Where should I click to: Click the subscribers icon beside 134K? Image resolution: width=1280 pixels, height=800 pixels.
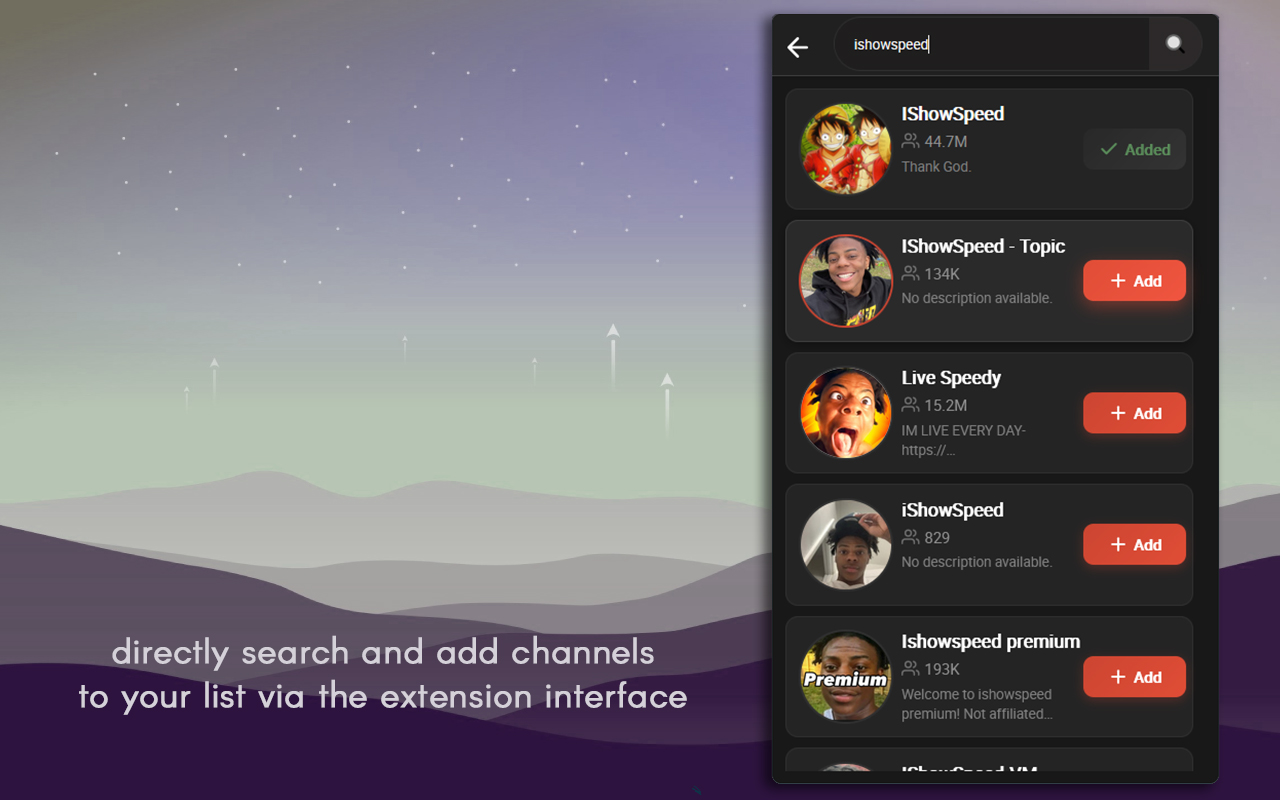click(910, 273)
